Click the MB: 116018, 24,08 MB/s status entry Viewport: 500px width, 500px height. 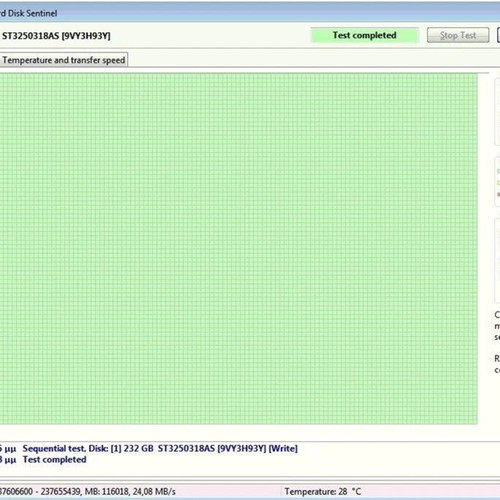coord(130,491)
